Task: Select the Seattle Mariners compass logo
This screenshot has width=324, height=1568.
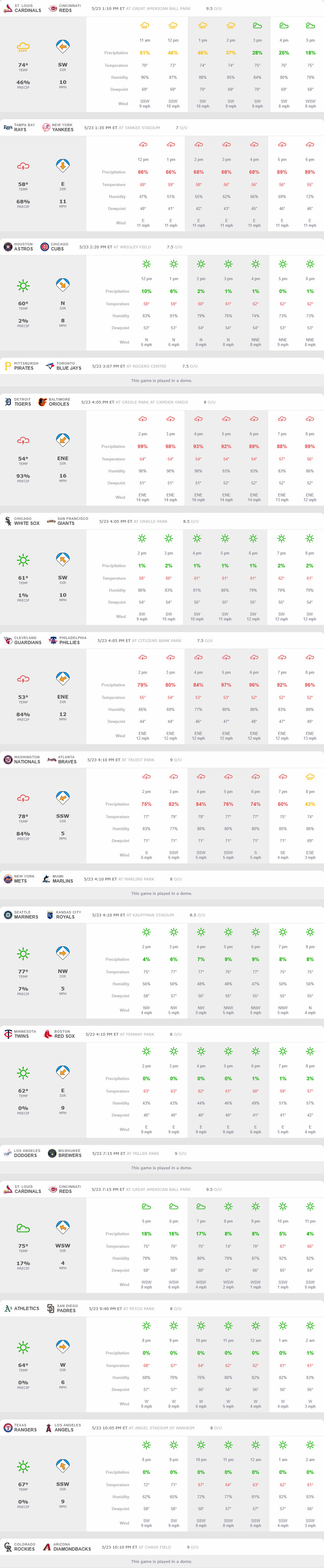Action: click(8, 915)
